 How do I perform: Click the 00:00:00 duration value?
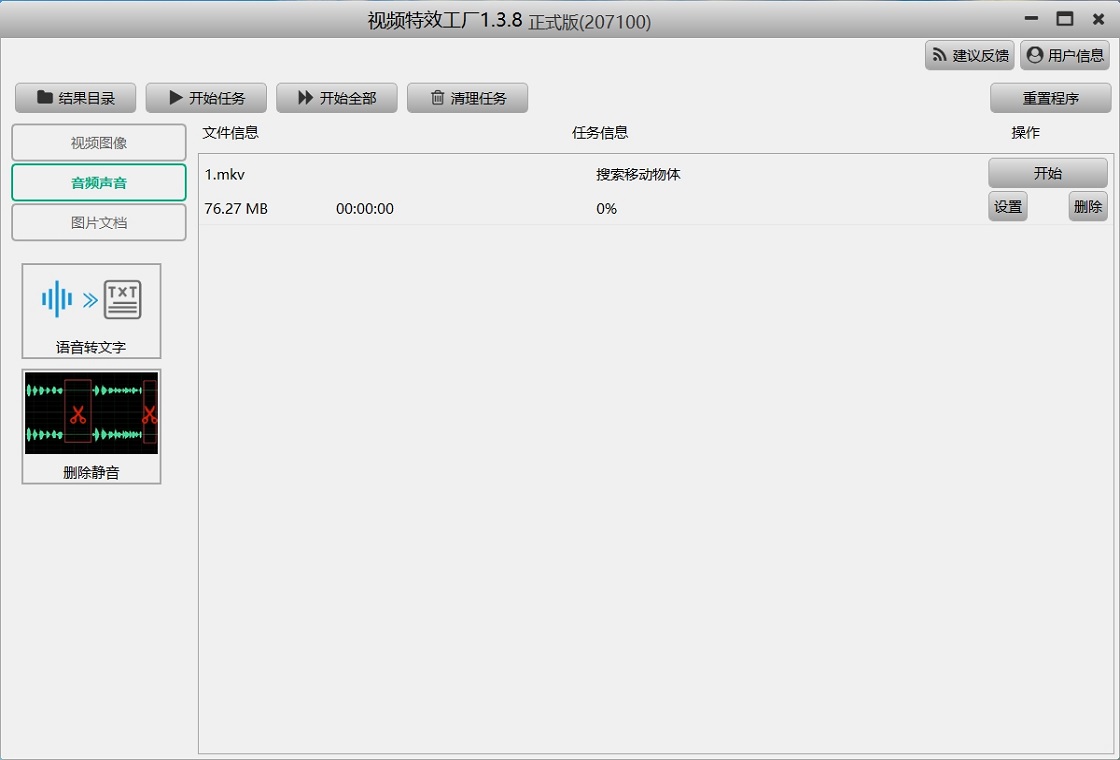[x=365, y=209]
